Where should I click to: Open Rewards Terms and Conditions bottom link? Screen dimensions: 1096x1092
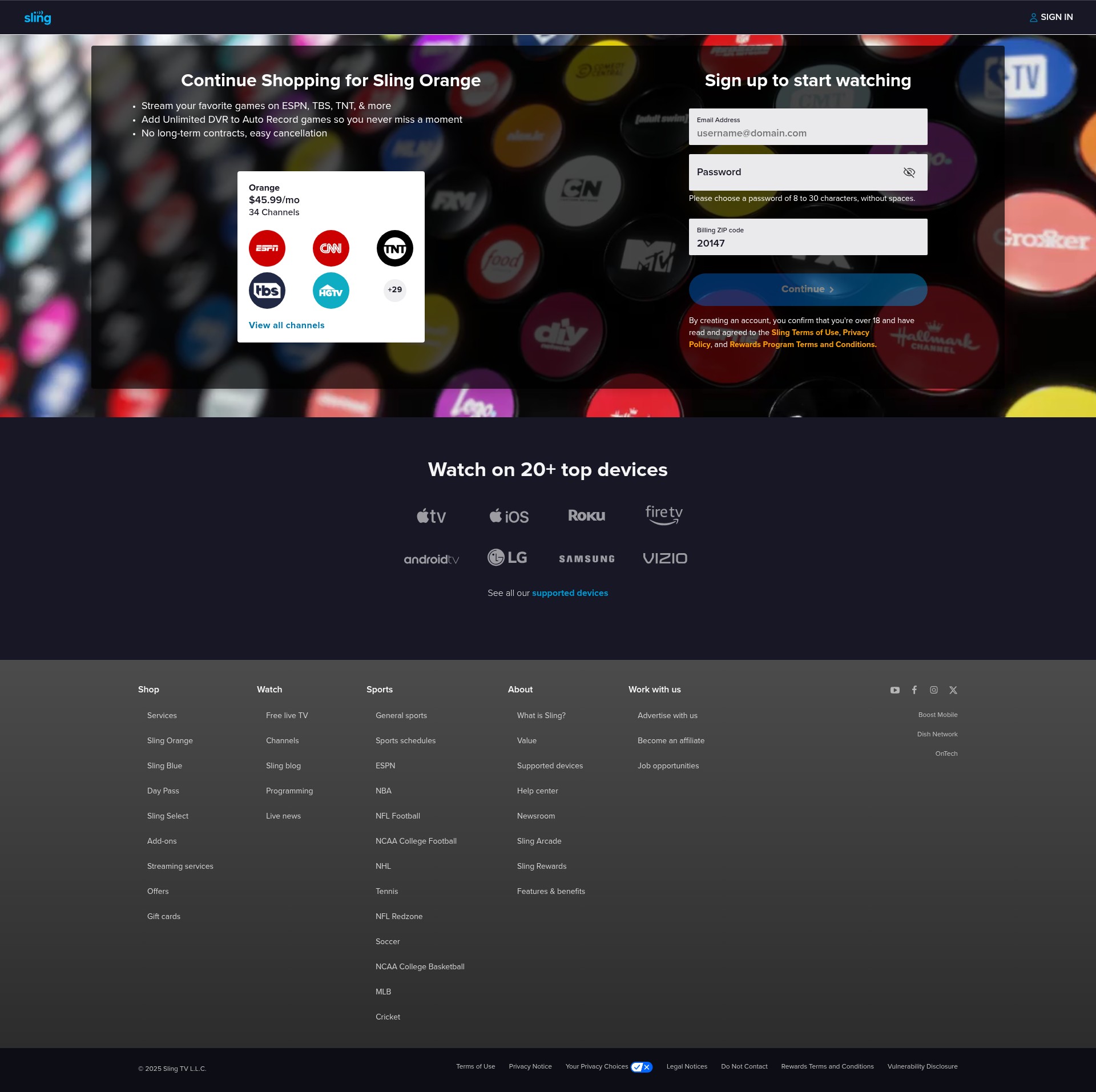[828, 1066]
